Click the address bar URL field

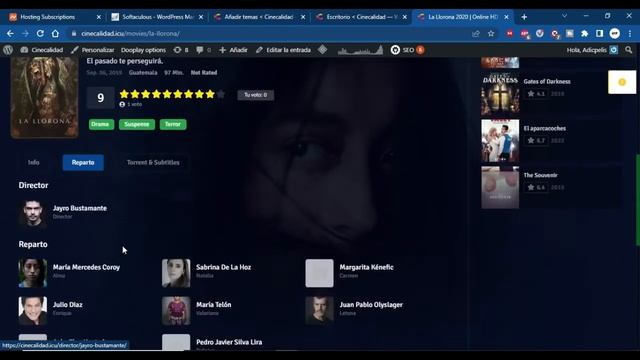pyautogui.click(x=269, y=33)
